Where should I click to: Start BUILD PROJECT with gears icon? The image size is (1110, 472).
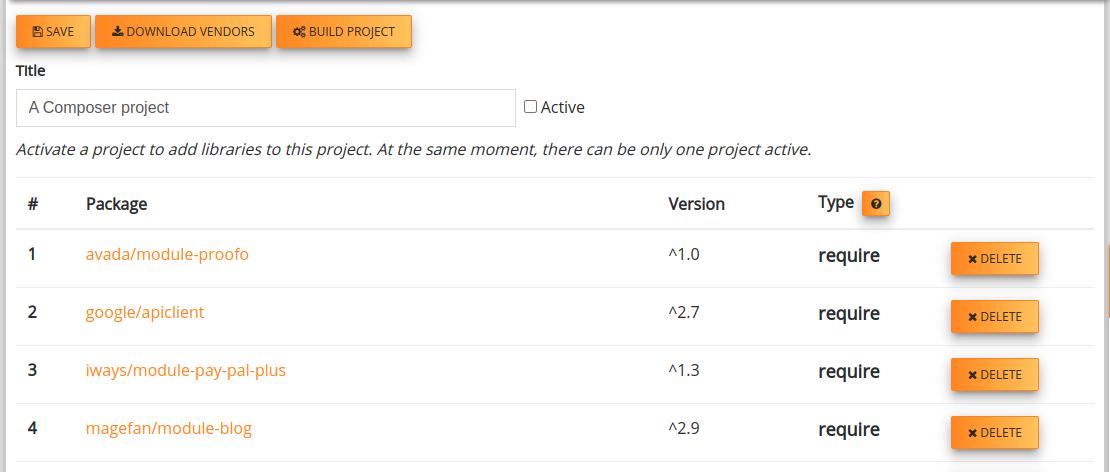coord(343,32)
